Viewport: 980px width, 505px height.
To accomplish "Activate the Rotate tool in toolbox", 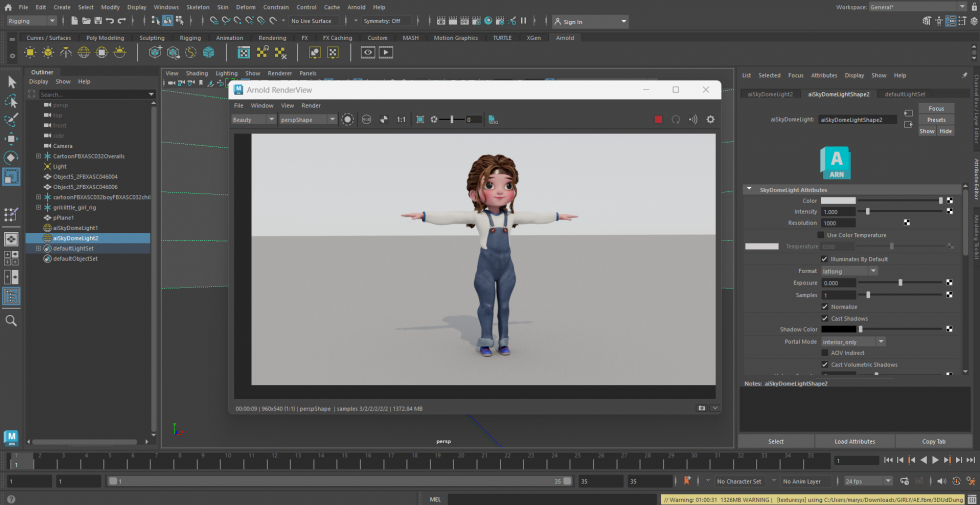I will tap(11, 158).
